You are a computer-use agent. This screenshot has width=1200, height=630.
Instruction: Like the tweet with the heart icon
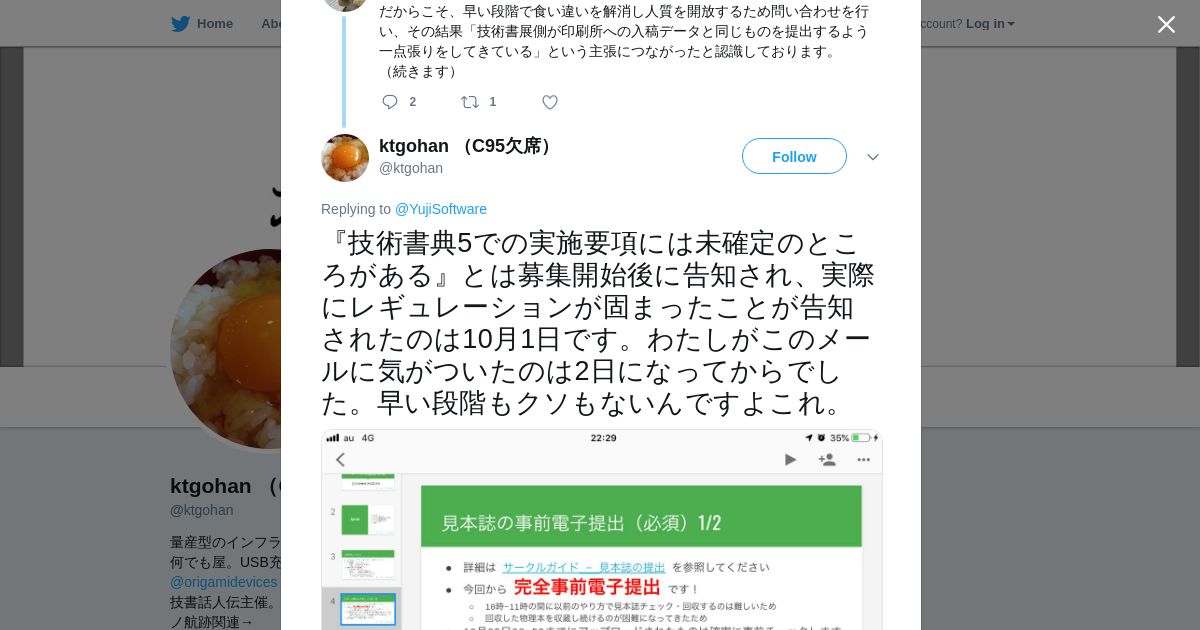pyautogui.click(x=550, y=102)
